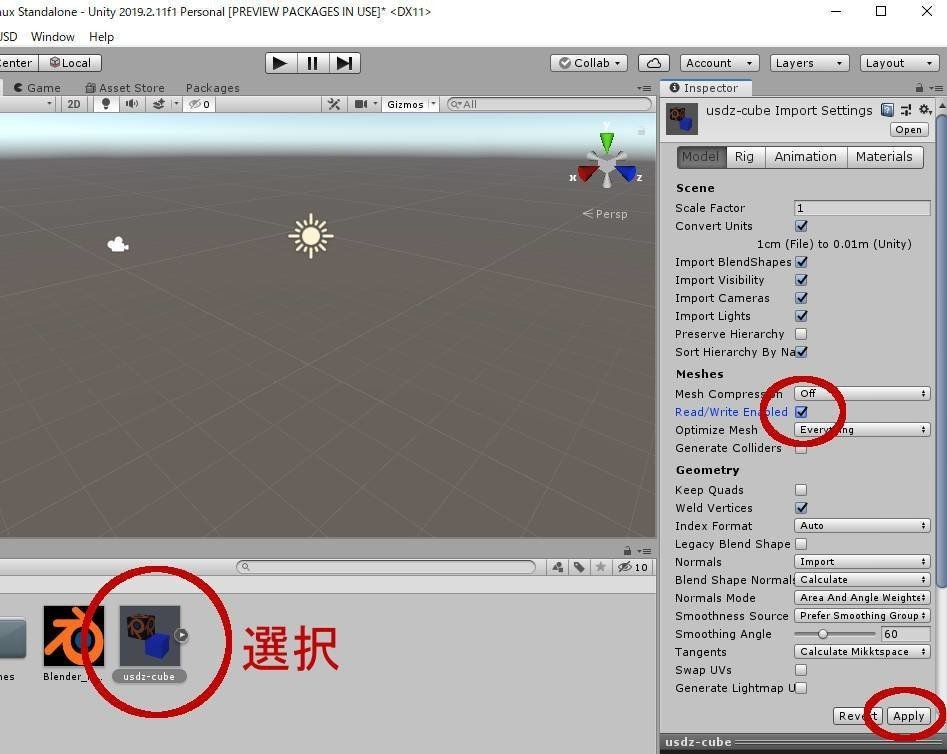This screenshot has height=754, width=947.
Task: Toggle the Local handle rotation button
Action: click(70, 63)
